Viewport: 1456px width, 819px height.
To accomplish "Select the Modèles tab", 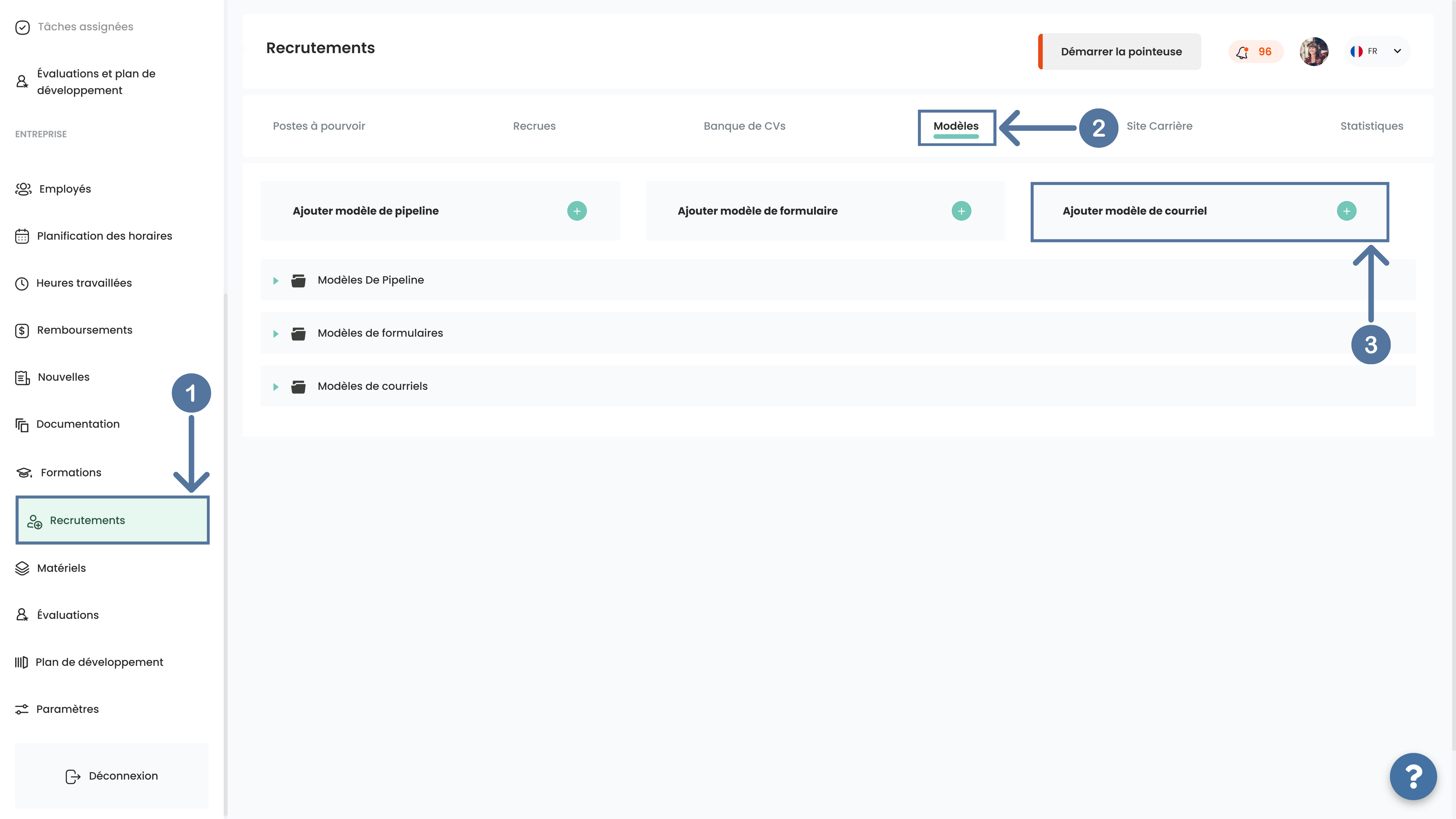I will click(x=956, y=126).
